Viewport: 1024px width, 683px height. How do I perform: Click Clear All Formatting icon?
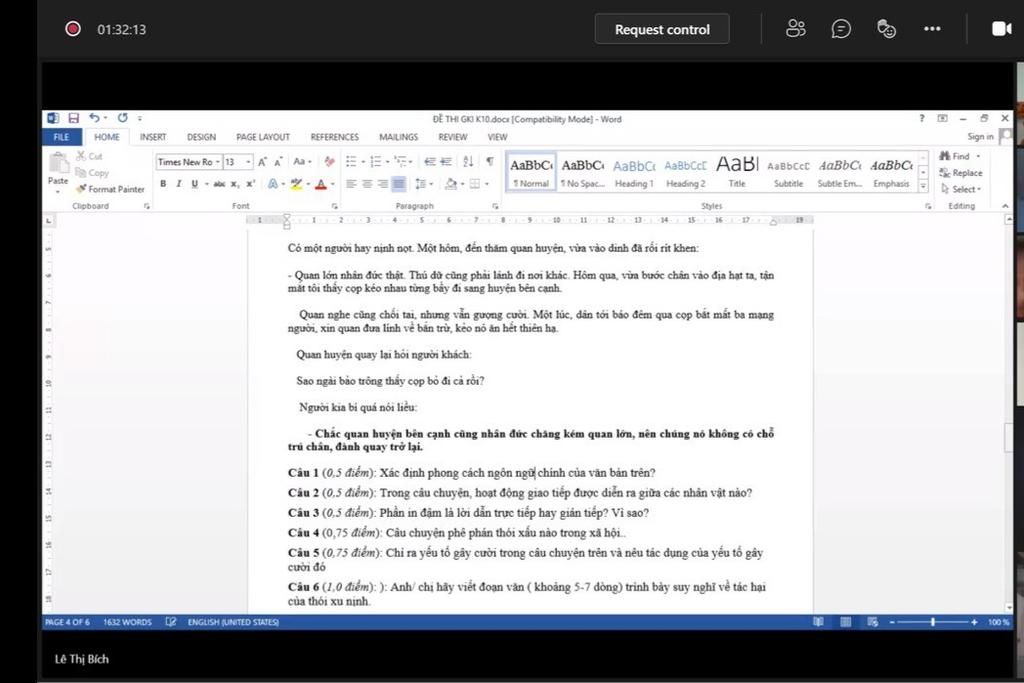329,162
